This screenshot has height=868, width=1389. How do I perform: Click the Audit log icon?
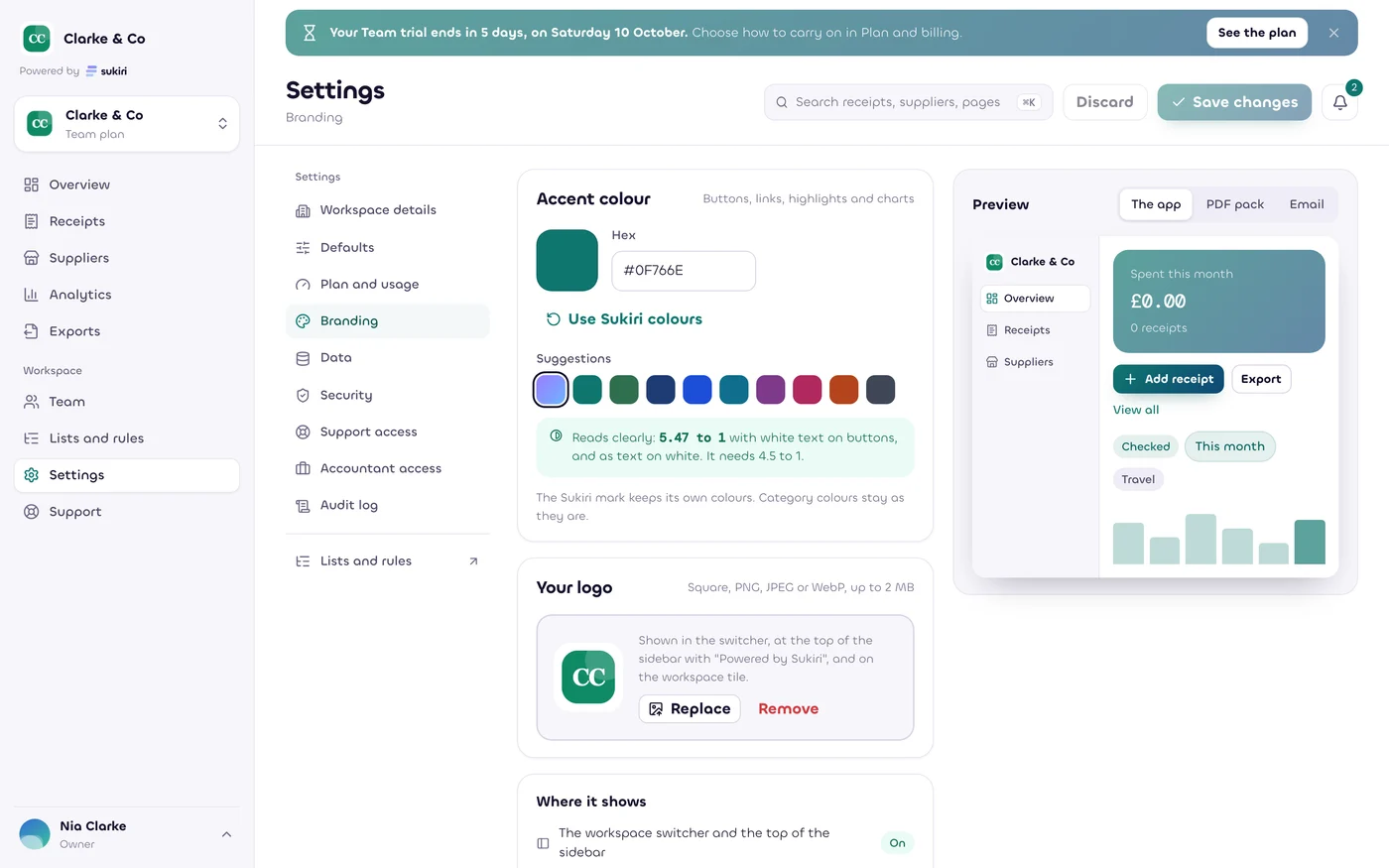303,506
